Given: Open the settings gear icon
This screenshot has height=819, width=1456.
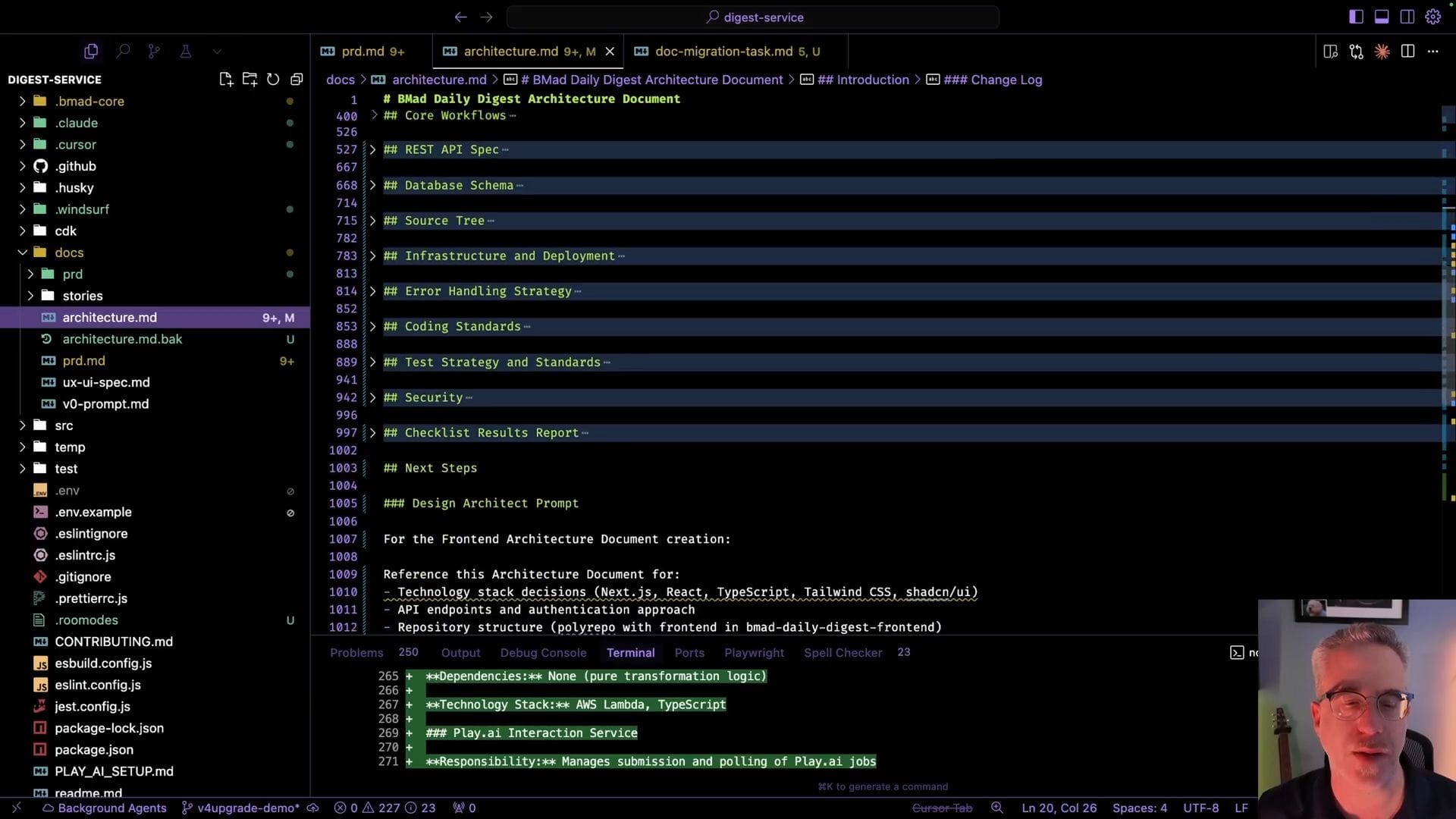Looking at the screenshot, I should [x=1432, y=17].
